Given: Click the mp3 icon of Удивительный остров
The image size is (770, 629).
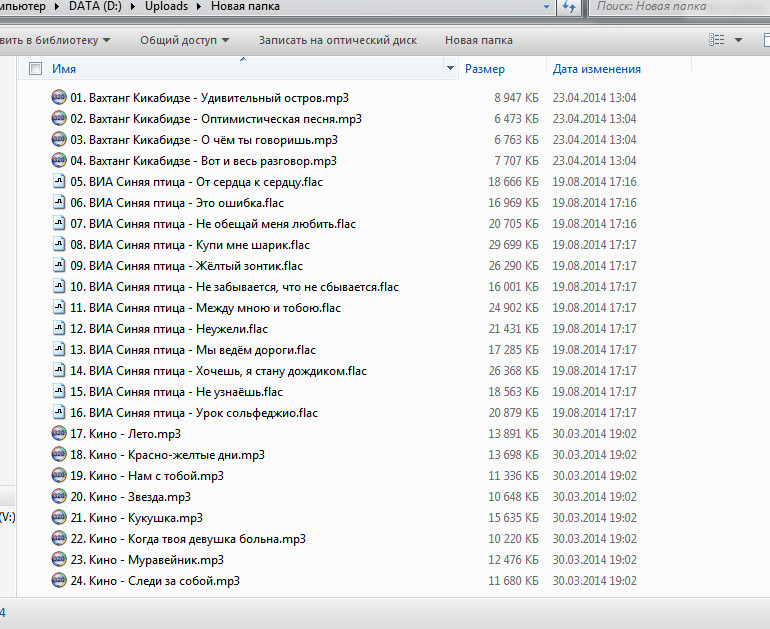Looking at the screenshot, I should pos(59,98).
